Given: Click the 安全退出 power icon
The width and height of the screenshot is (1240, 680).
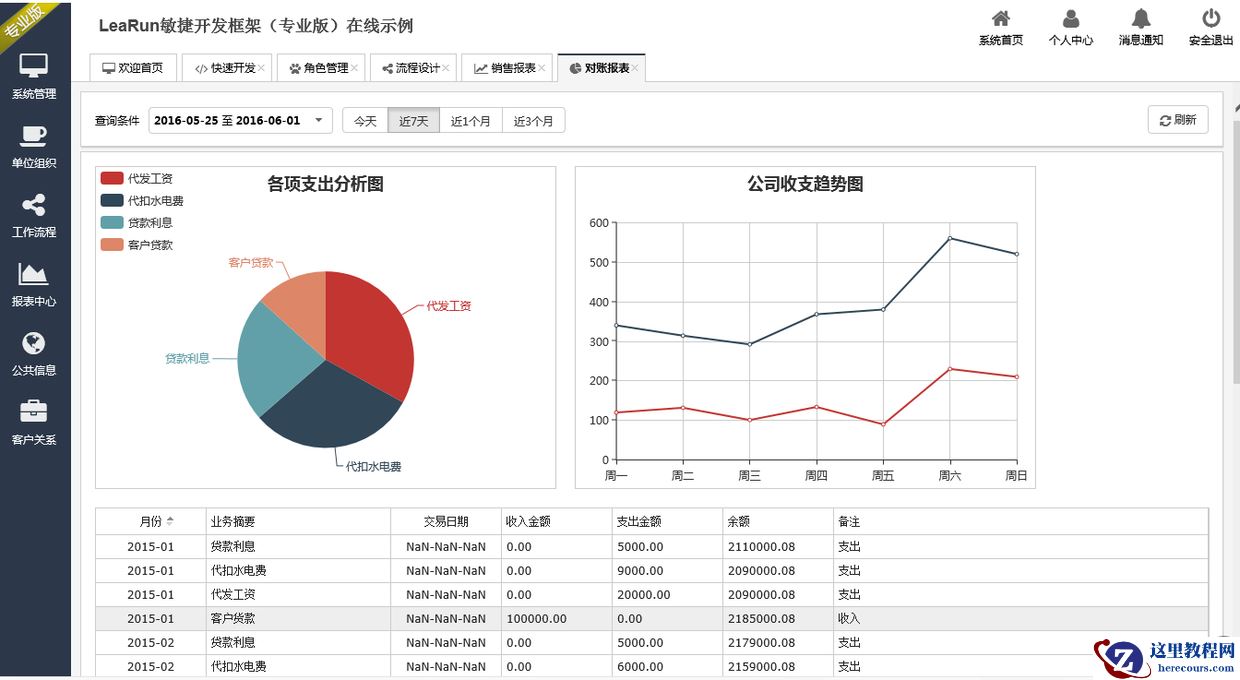Looking at the screenshot, I should click(x=1210, y=19).
